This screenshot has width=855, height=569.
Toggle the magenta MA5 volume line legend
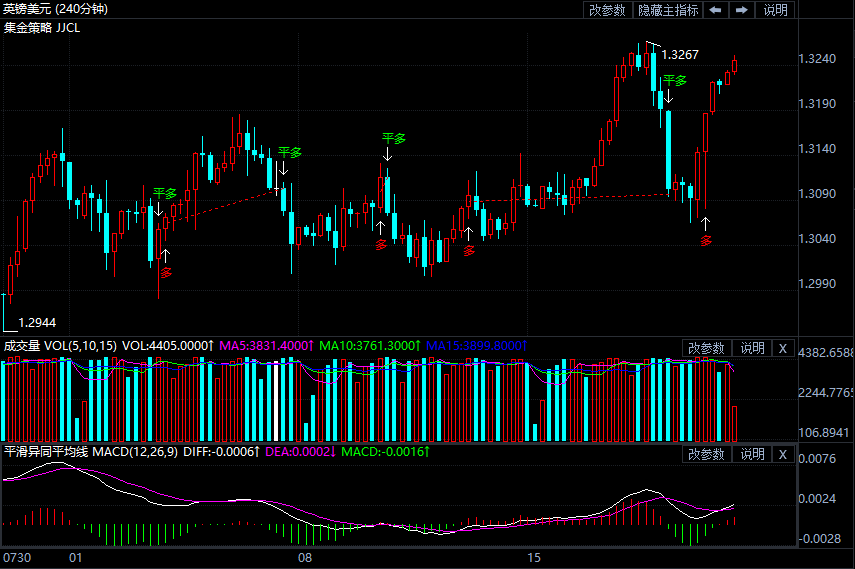266,345
